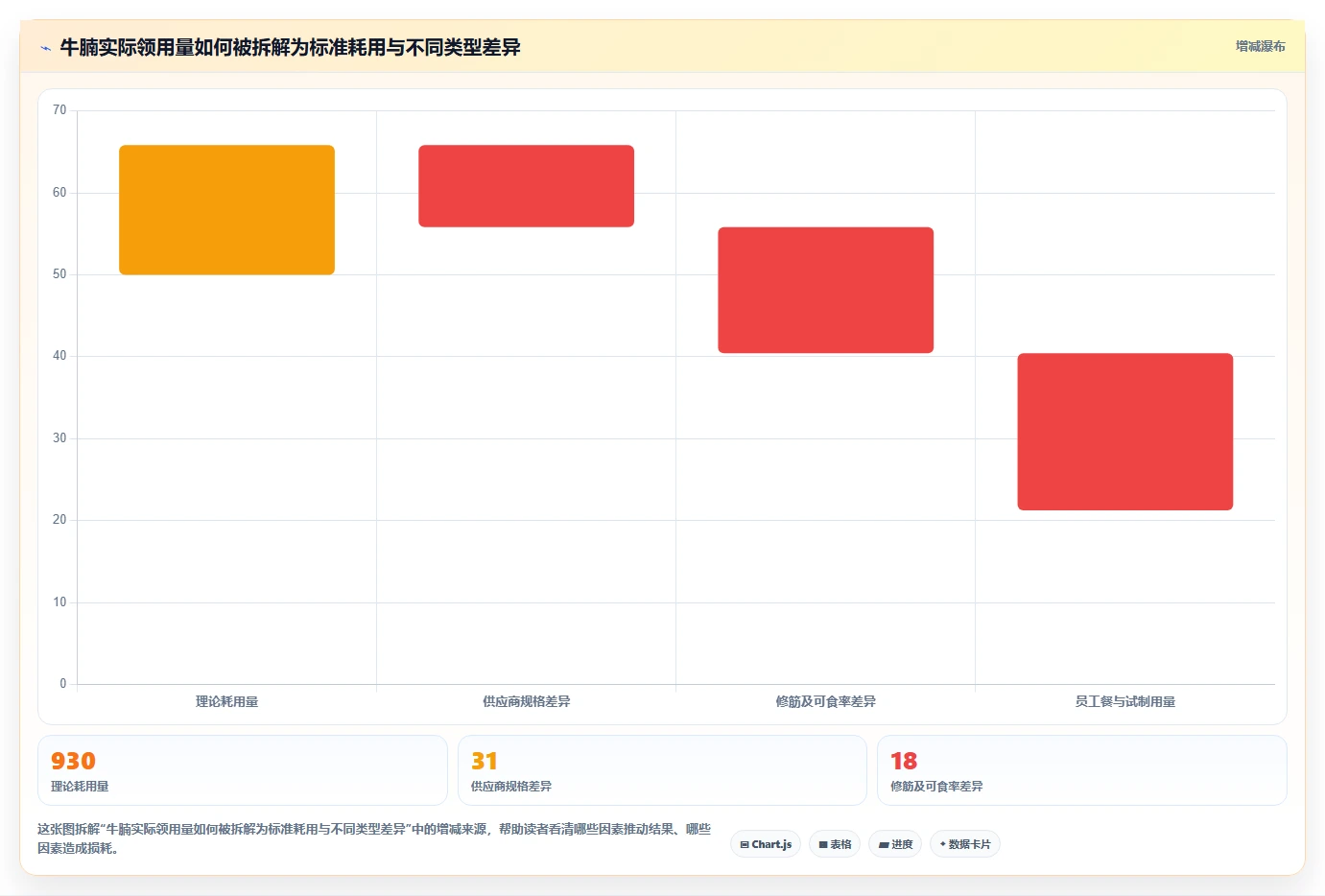Click the x-axis label 理论耗用量

(226, 701)
